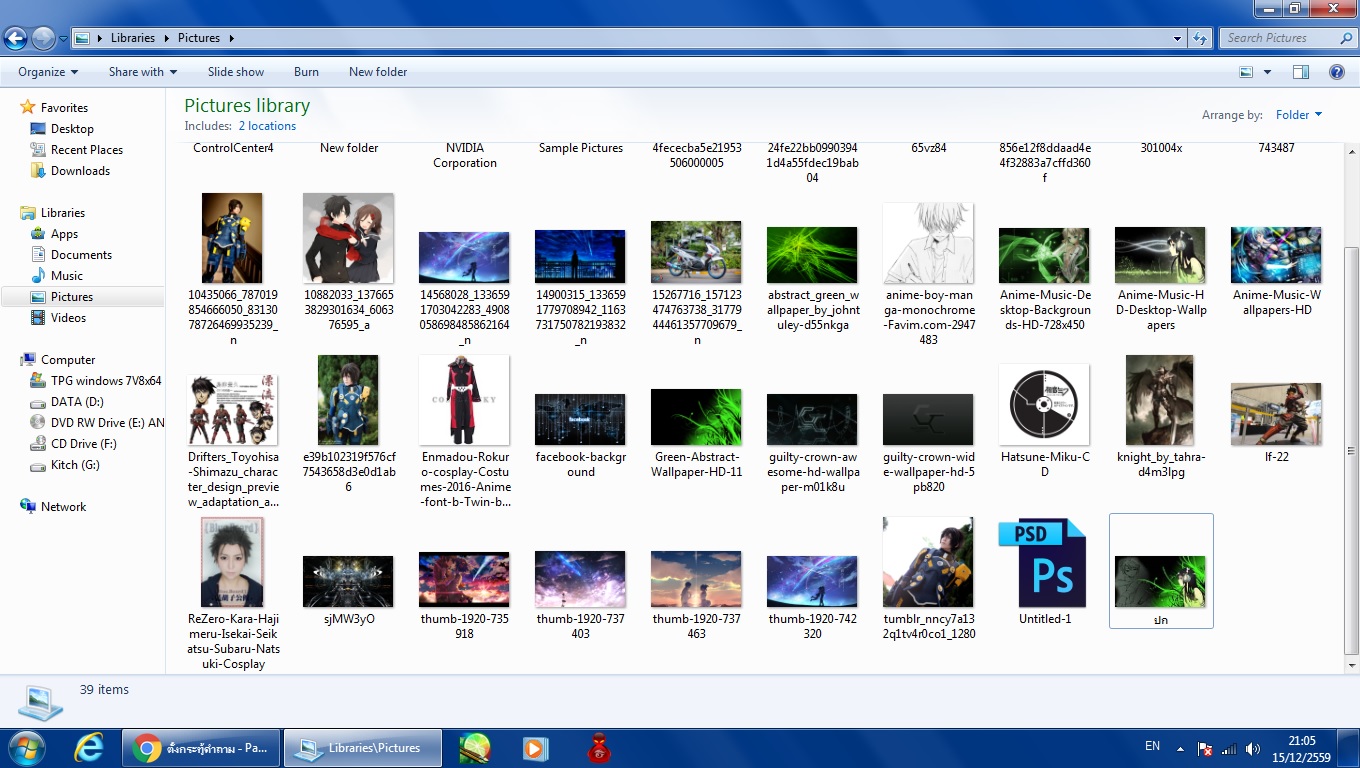The image size is (1360, 768).
Task: Select the tumblr_nncy7a13 cosplay photo
Action: tap(929, 578)
